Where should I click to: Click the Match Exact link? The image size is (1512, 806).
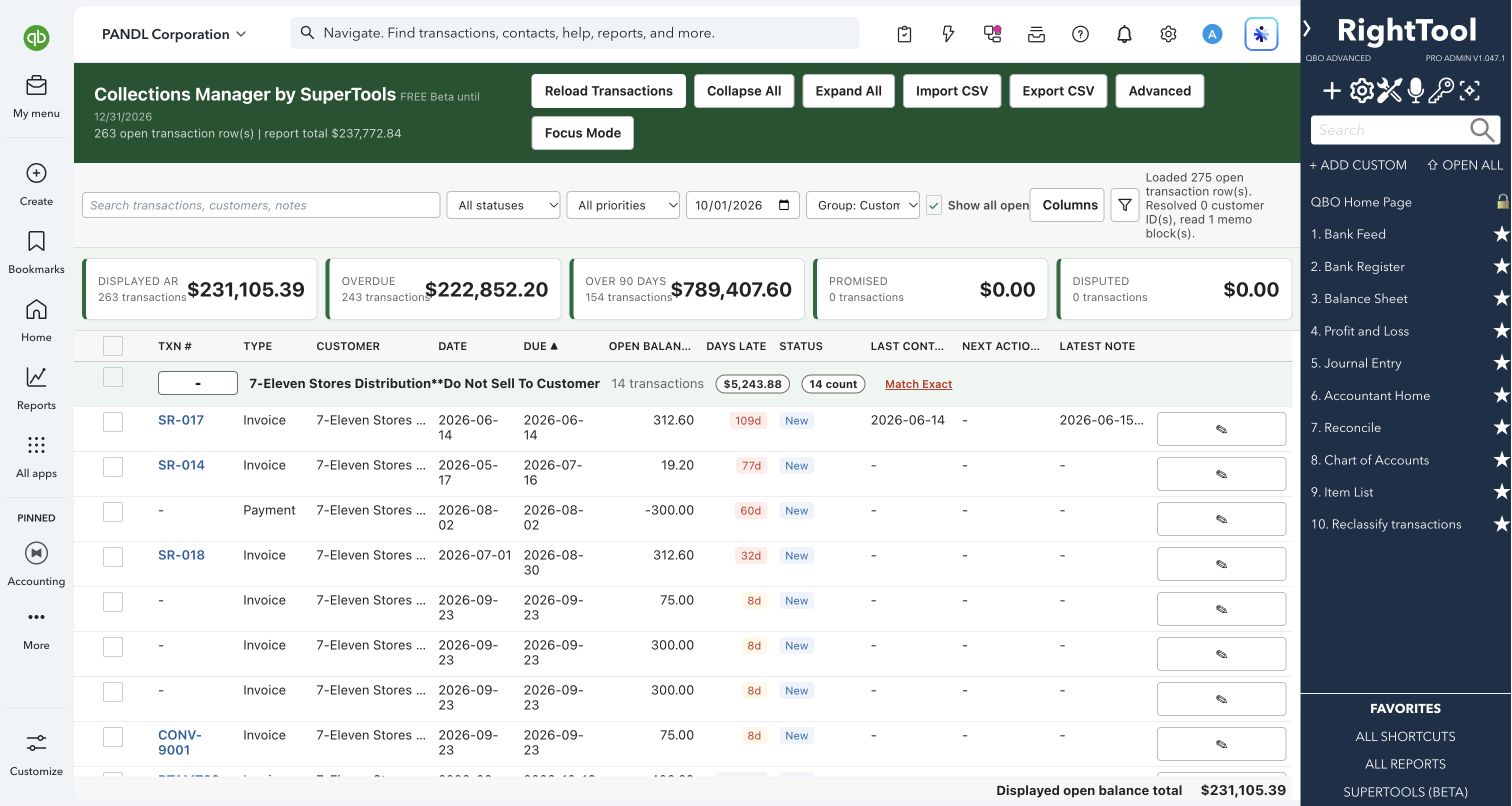[918, 384]
